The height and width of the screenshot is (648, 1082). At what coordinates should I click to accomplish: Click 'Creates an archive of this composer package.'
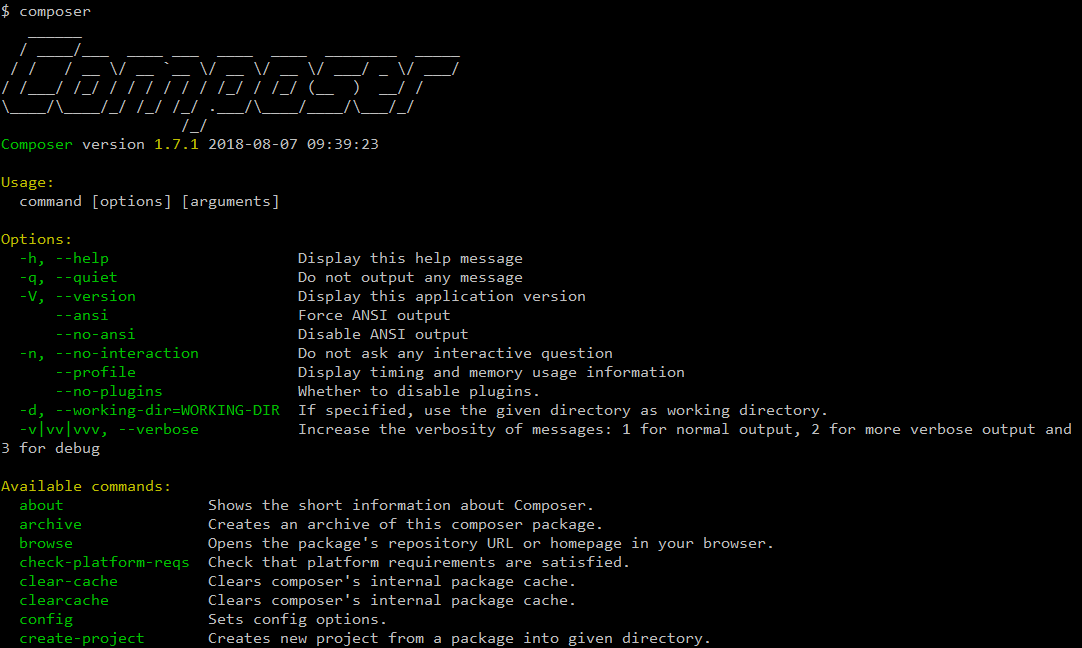click(x=406, y=524)
